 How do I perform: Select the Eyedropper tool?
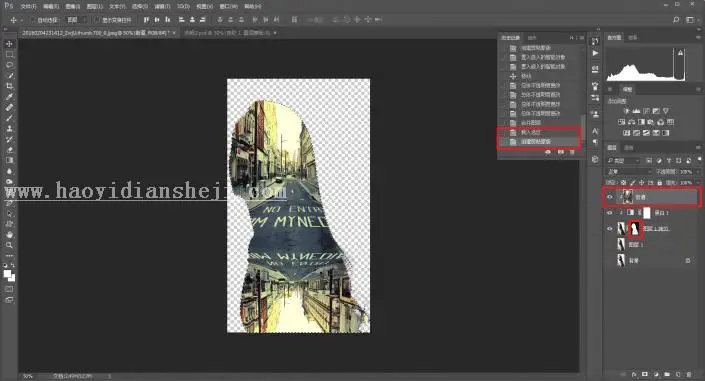[x=9, y=97]
